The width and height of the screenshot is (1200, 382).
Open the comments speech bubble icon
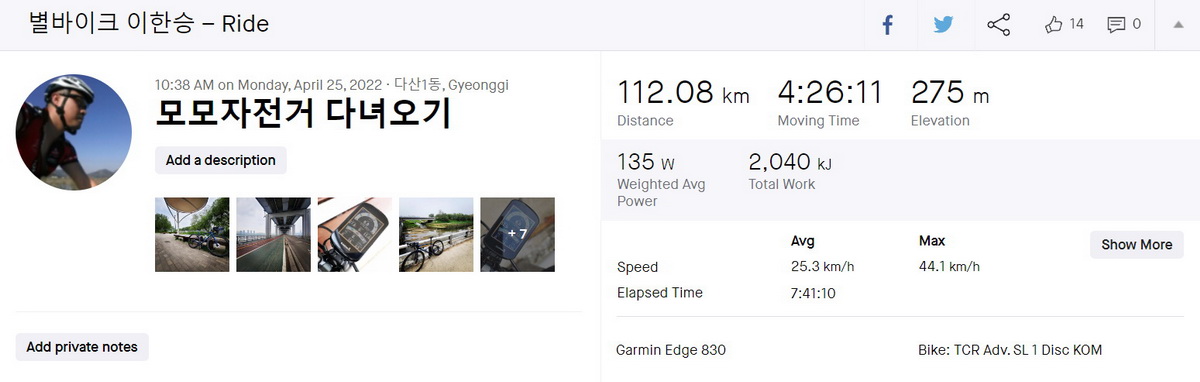[x=1117, y=25]
